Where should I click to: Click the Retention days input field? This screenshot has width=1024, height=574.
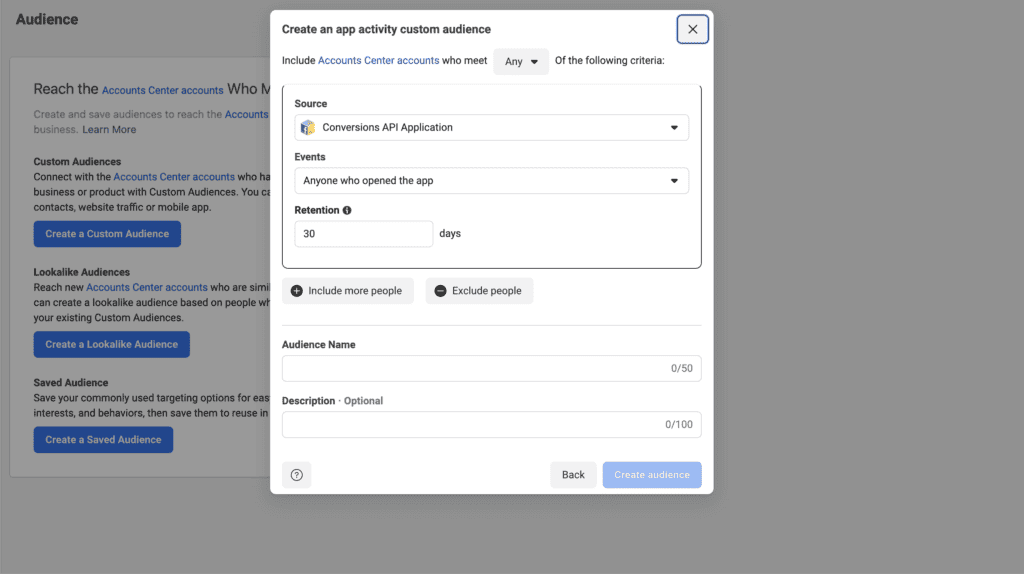click(363, 234)
